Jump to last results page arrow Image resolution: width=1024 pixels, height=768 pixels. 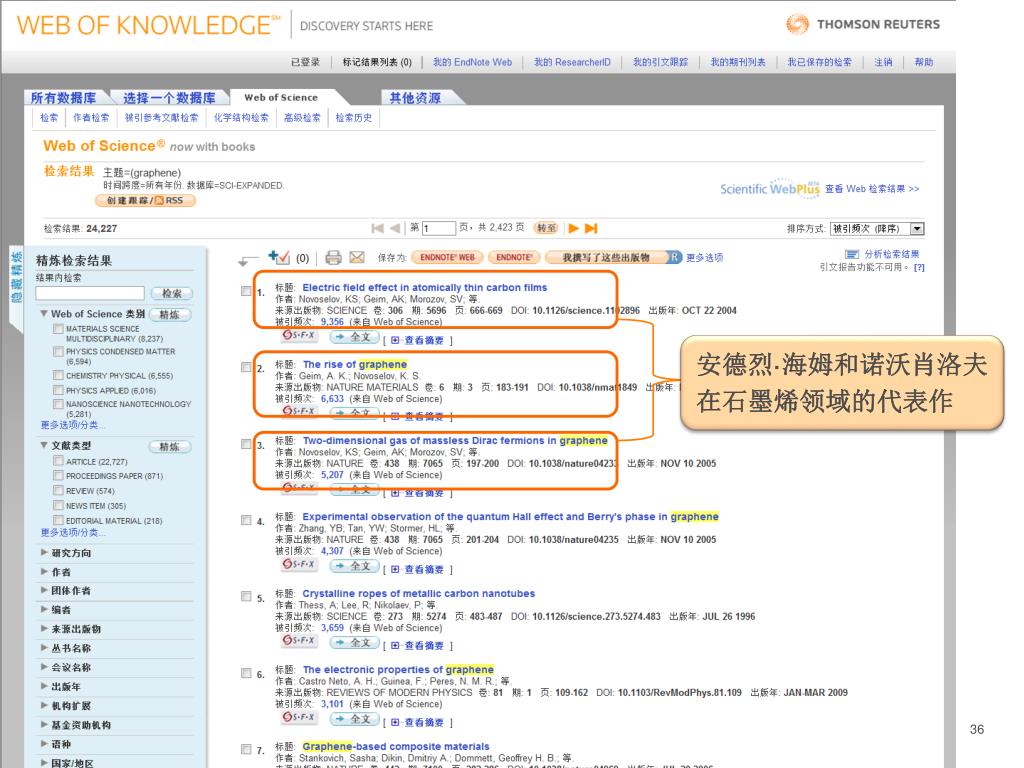tap(591, 228)
